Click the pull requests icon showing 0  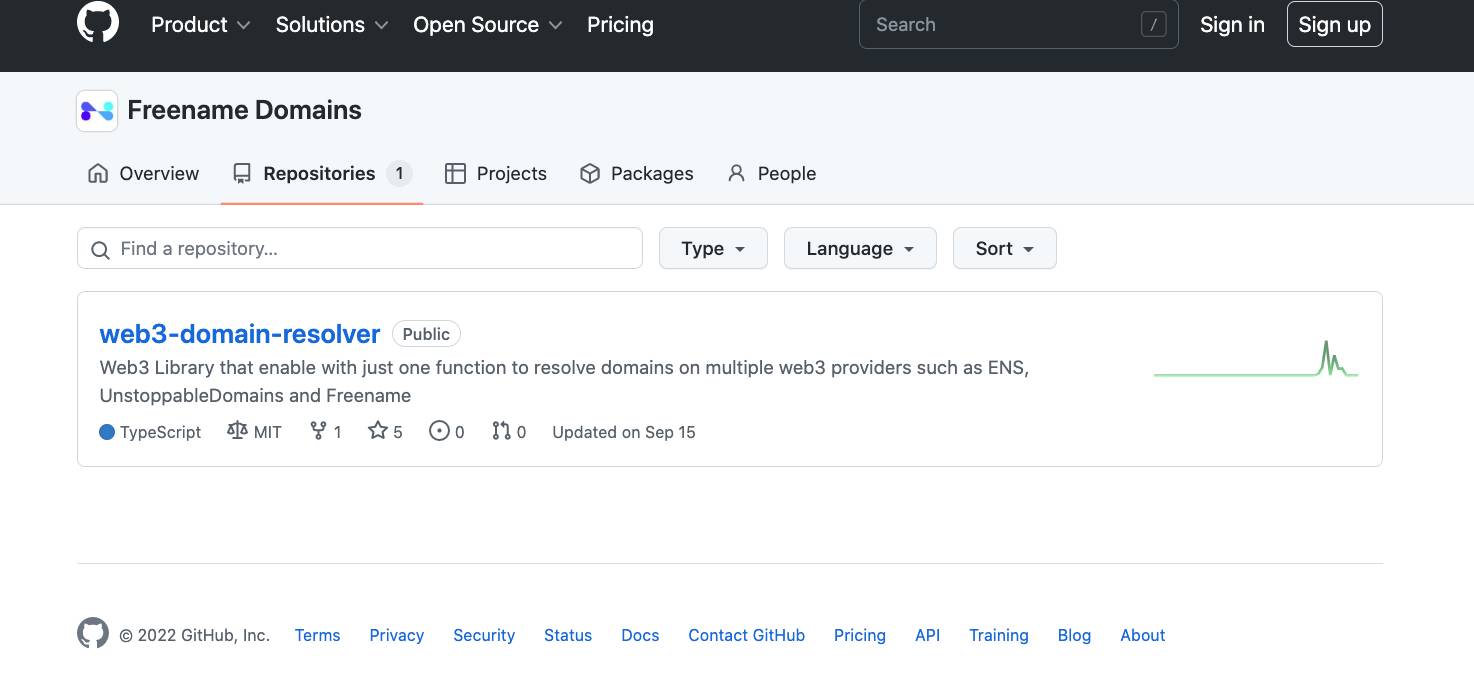[x=501, y=431]
